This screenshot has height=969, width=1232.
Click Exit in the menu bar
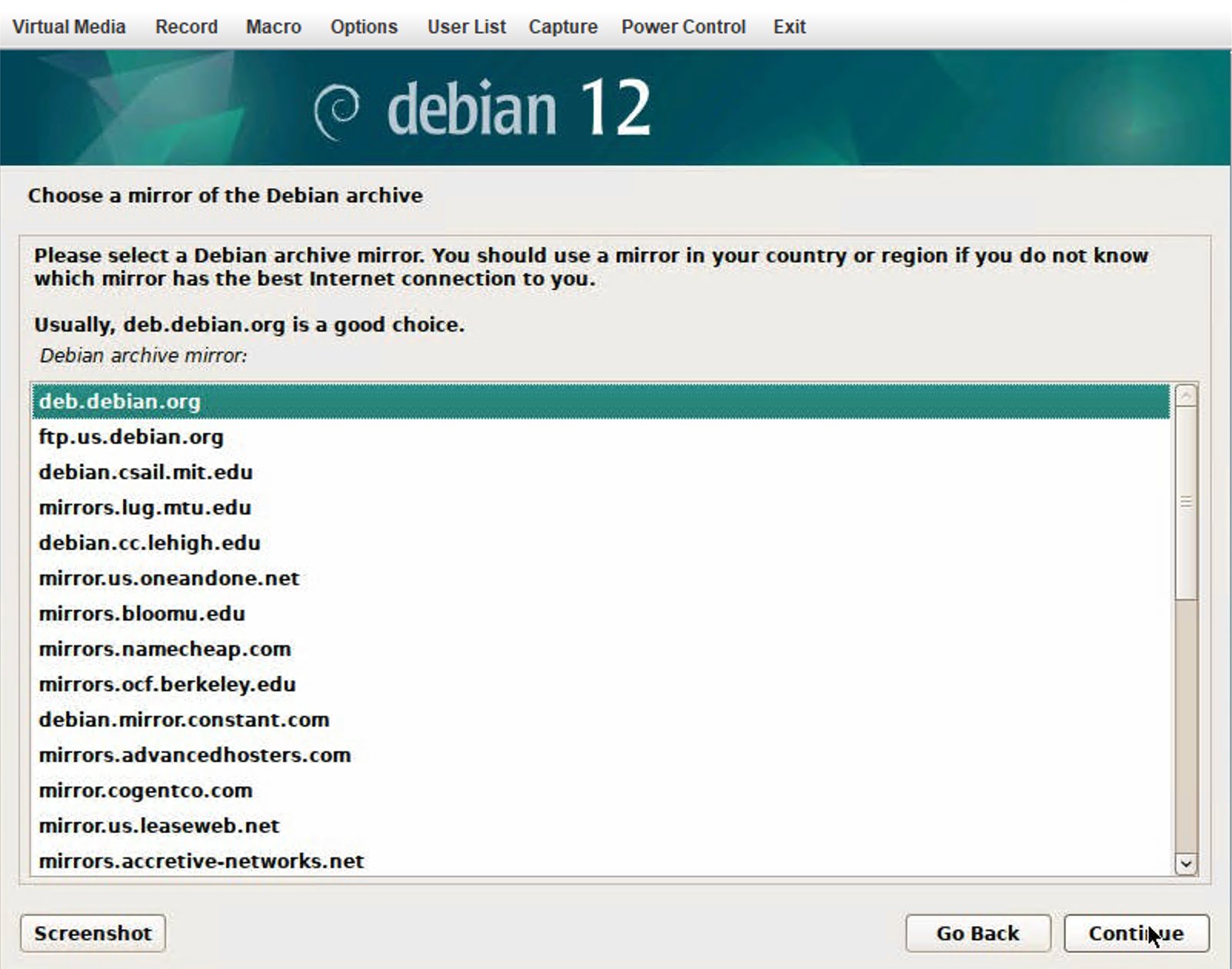[789, 27]
